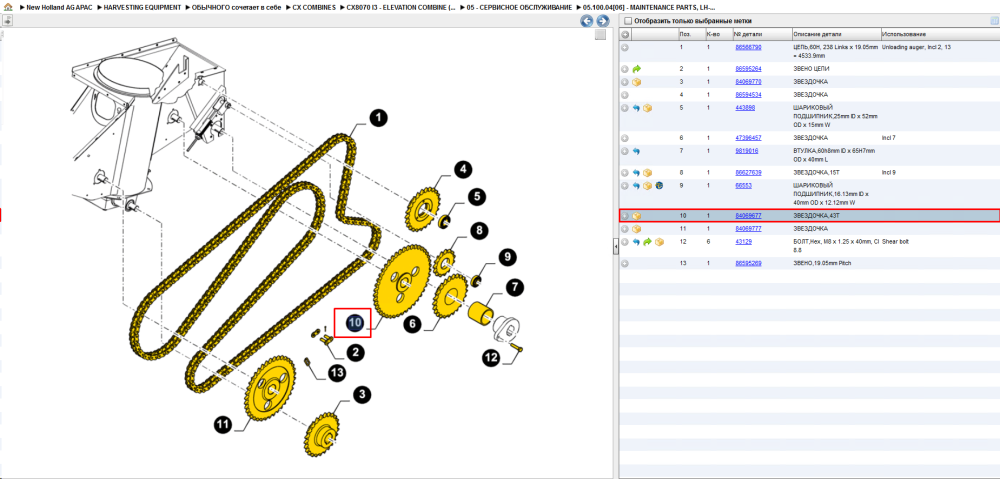Viewport: 1000px width, 479px height.
Task: Click the 'К-во' column header
Action: (718, 34)
